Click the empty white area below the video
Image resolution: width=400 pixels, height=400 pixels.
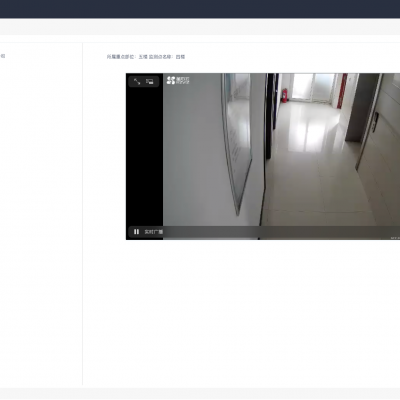point(242,312)
